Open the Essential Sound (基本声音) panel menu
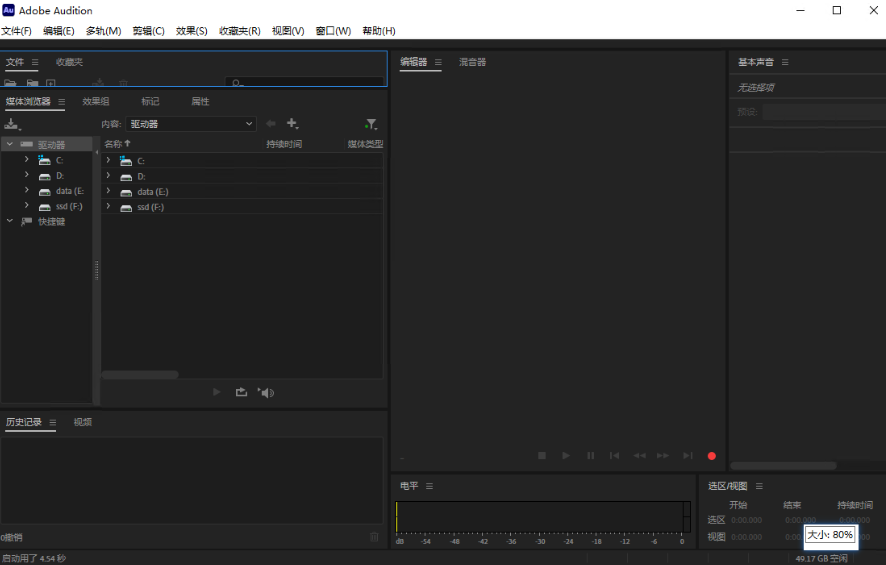The height and width of the screenshot is (565, 886). pyautogui.click(x=785, y=62)
